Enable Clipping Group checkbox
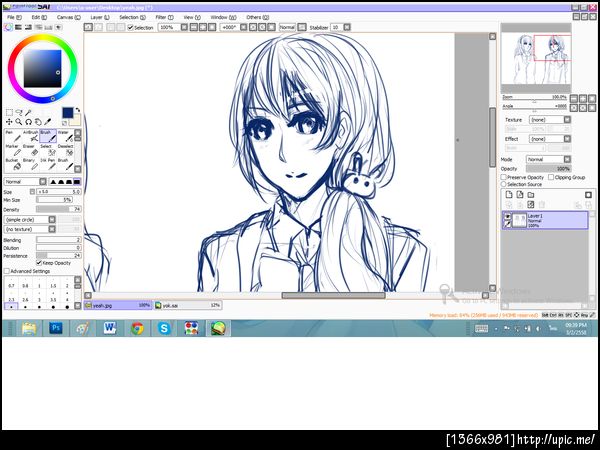This screenshot has height=450, width=600. [x=551, y=177]
